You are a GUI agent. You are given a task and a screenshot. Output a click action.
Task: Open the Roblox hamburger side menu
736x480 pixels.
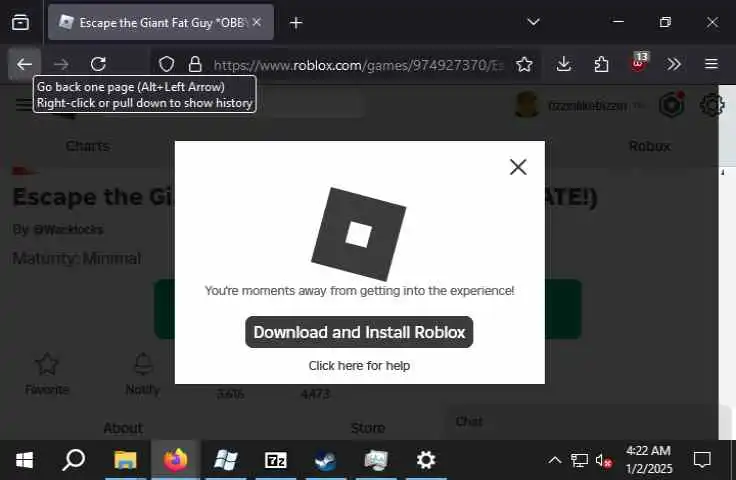(24, 105)
